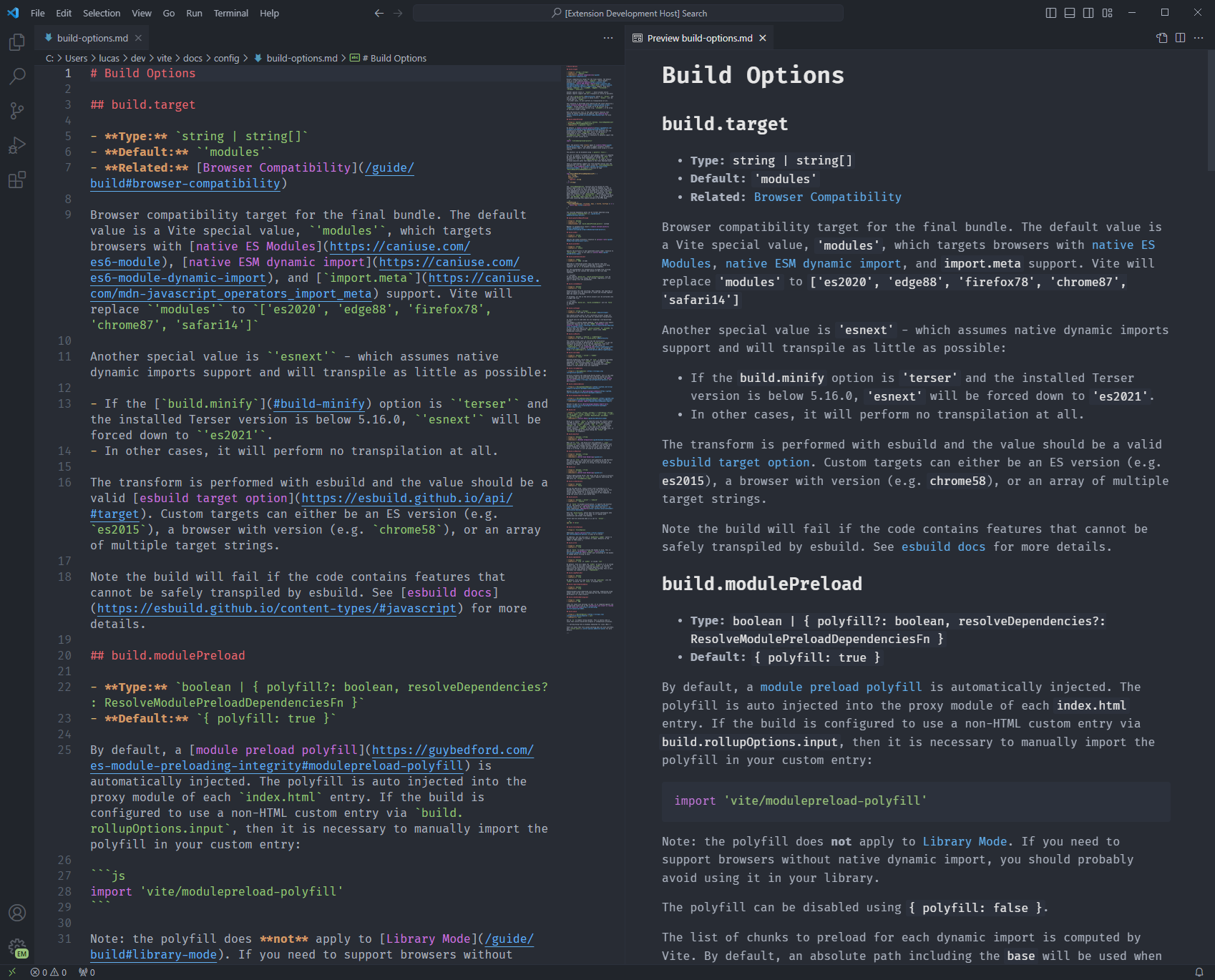Open the Run menu

tap(194, 13)
